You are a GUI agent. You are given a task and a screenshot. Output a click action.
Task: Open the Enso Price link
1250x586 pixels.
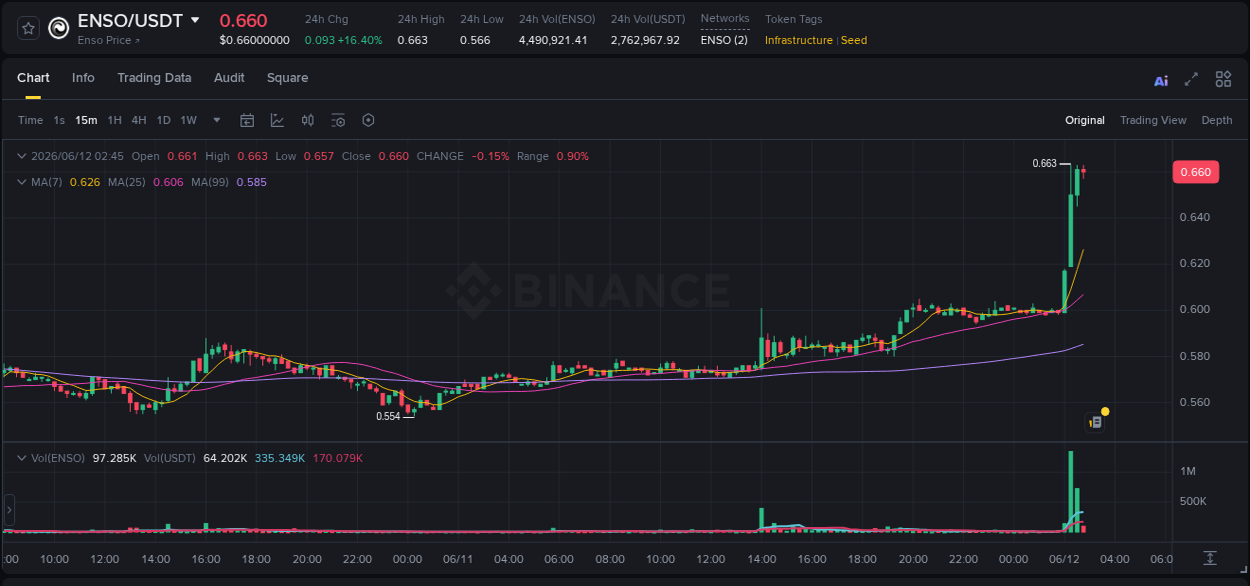tap(109, 41)
